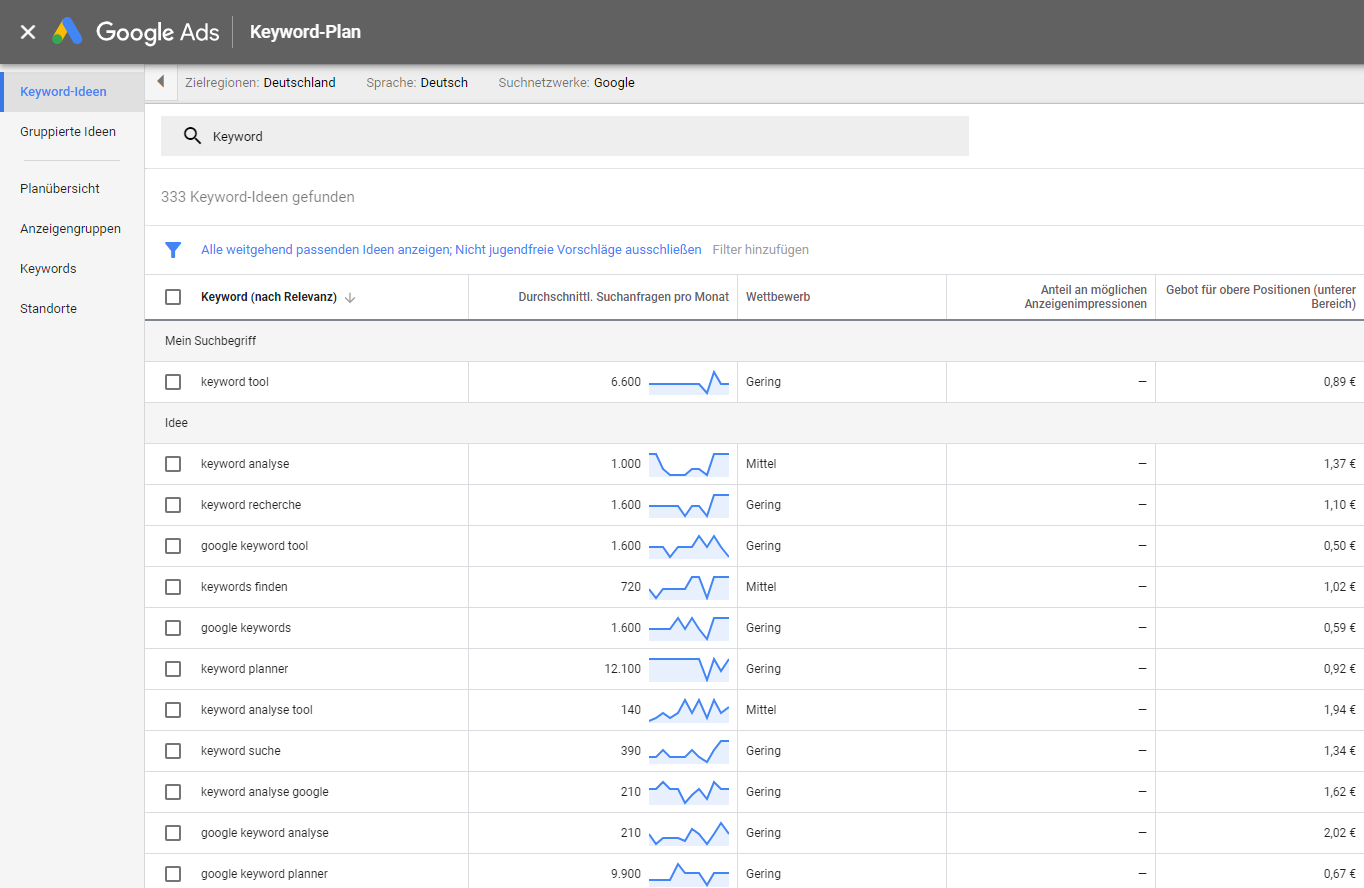Check the box for google keywords
Image resolution: width=1364 pixels, height=888 pixels.
(173, 628)
